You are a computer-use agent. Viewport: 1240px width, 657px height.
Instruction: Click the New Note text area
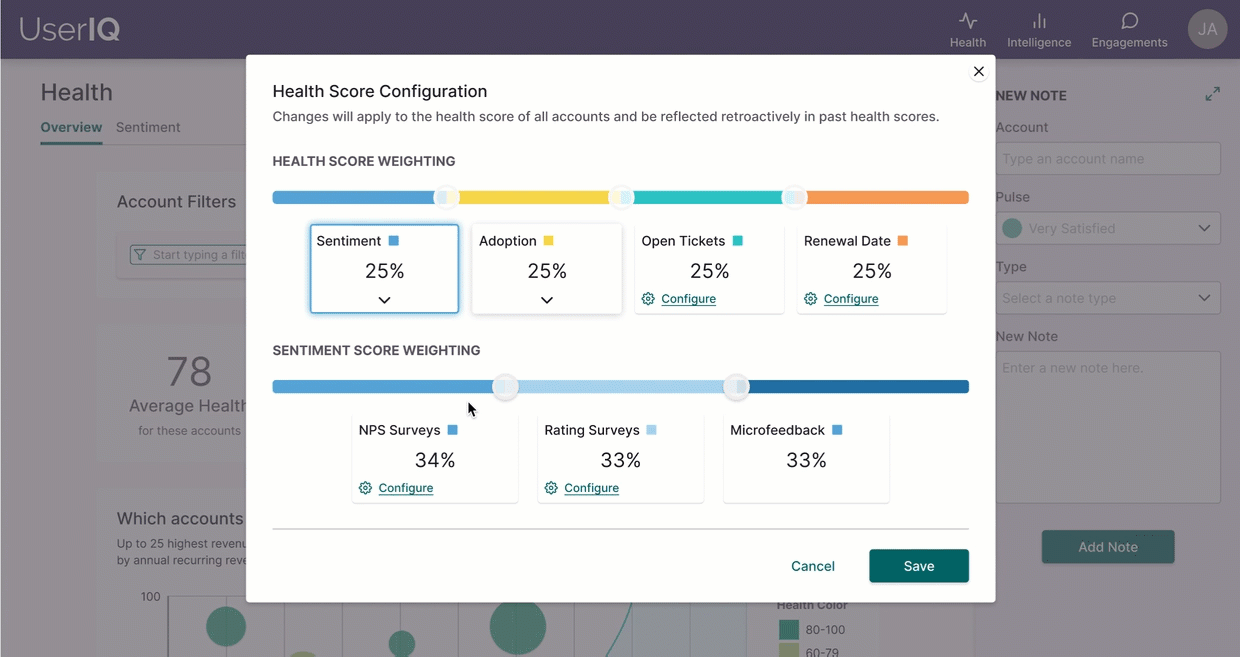pos(1108,427)
